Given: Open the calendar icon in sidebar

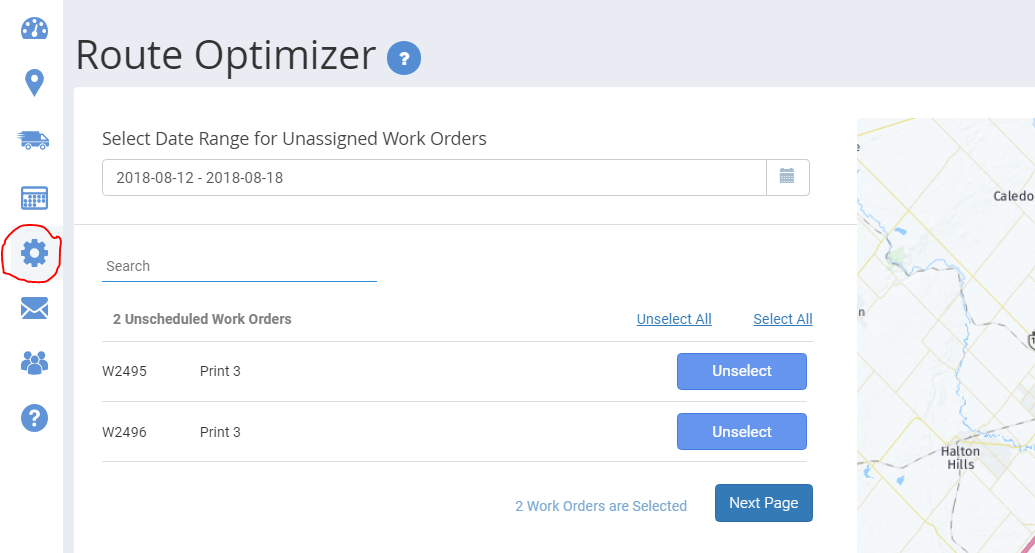Looking at the screenshot, I should coord(34,197).
